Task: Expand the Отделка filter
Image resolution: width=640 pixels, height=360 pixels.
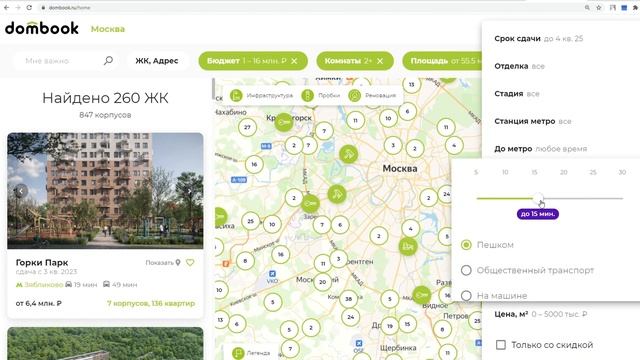Action: [x=519, y=66]
